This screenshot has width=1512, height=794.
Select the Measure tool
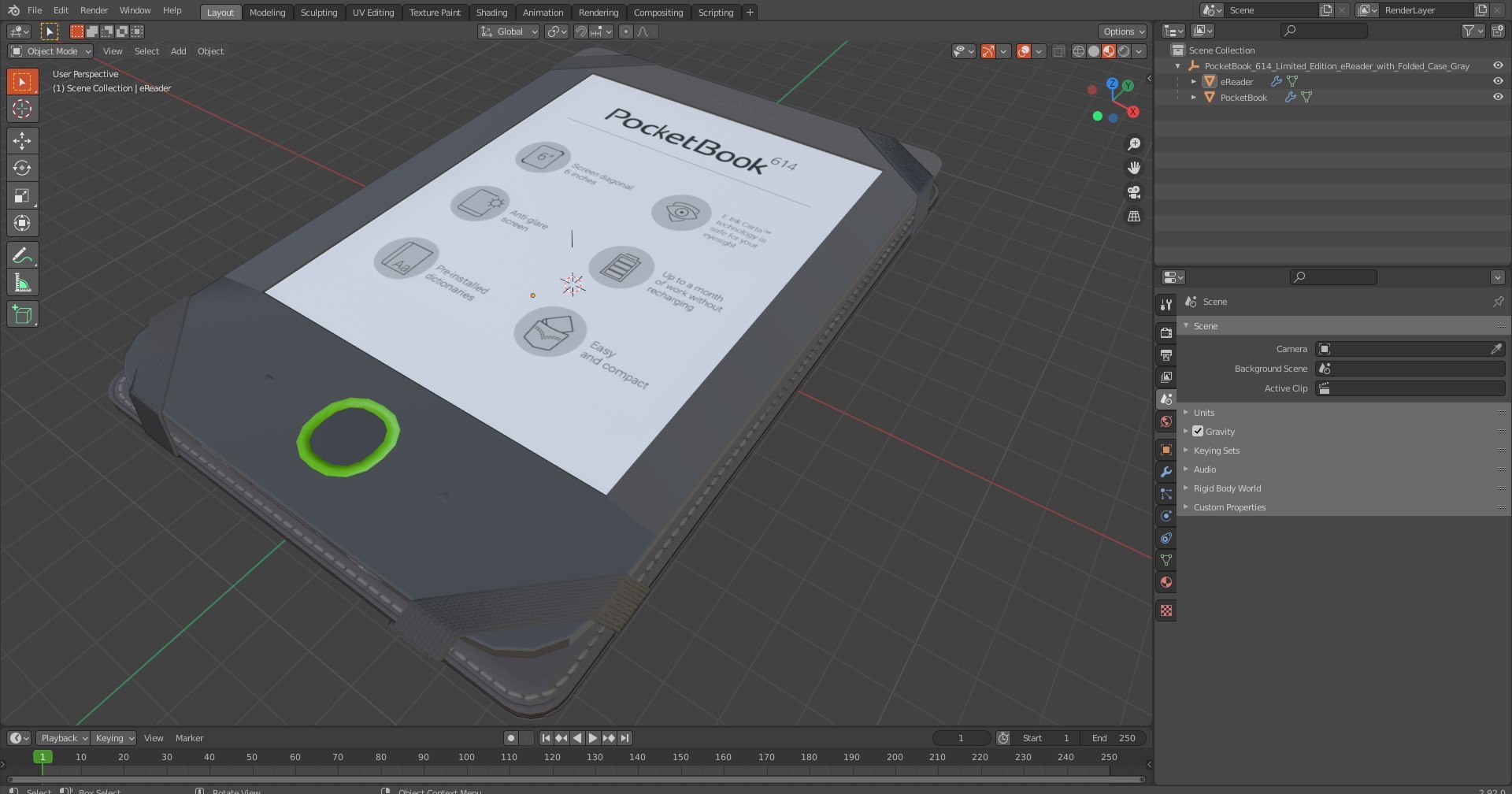click(22, 283)
